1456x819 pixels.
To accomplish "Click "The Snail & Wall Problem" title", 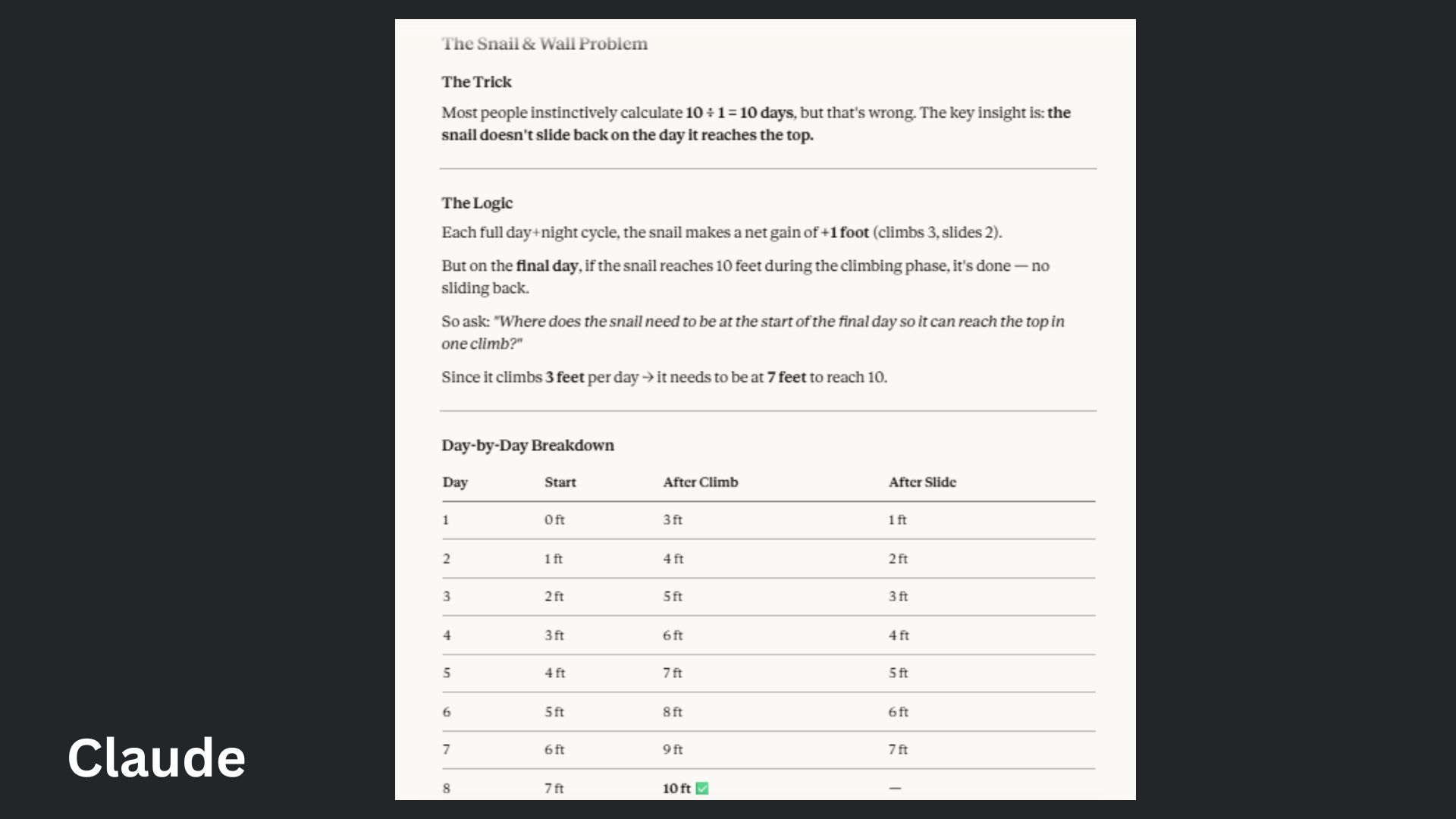I will [x=544, y=44].
